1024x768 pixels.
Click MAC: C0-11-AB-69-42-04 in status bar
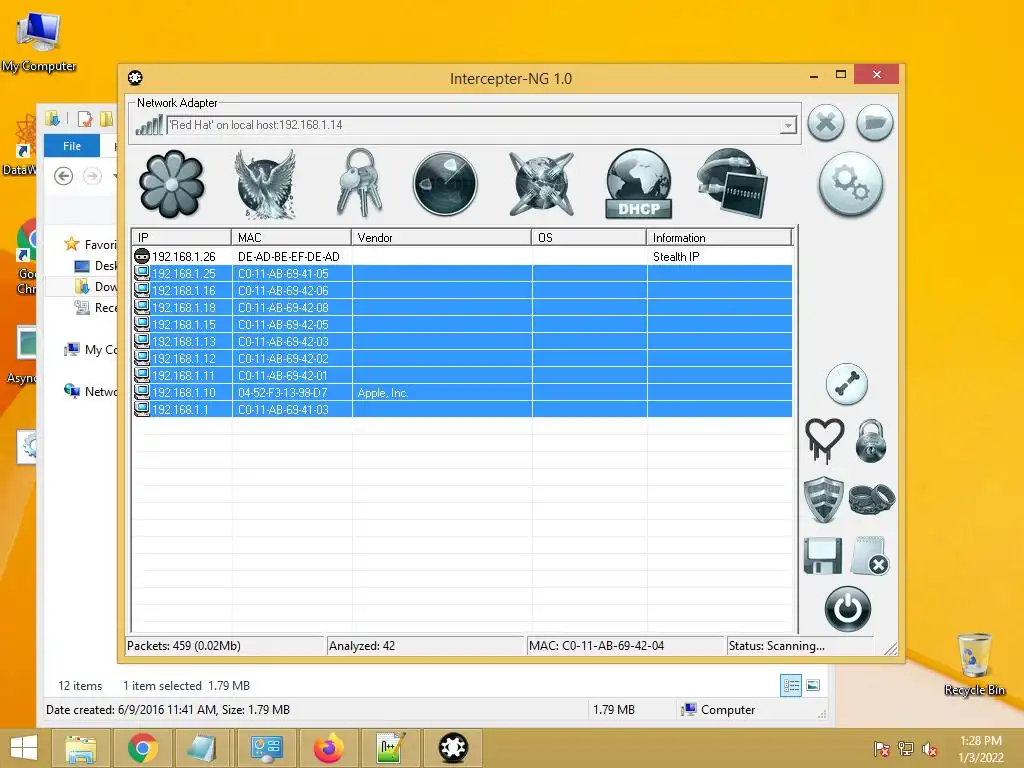click(x=625, y=646)
